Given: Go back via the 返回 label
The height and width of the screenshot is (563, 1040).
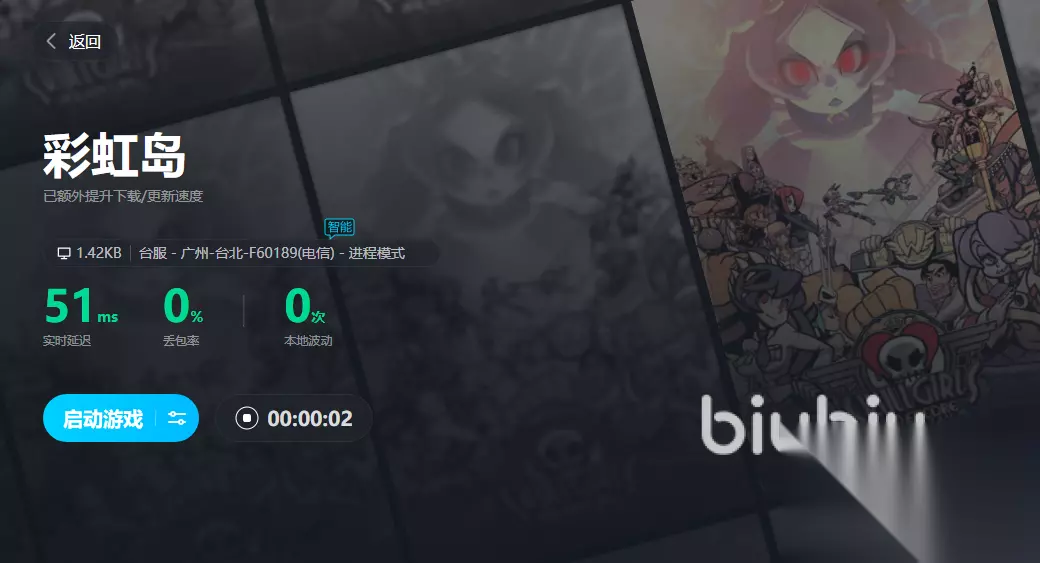Looking at the screenshot, I should pyautogui.click(x=84, y=42).
